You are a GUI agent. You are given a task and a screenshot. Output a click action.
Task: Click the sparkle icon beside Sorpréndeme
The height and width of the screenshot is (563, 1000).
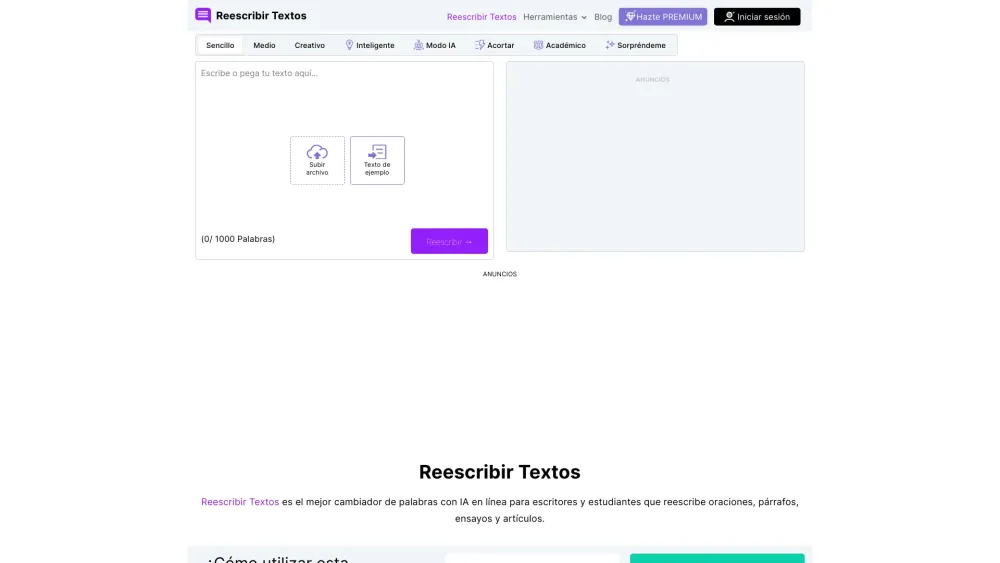click(x=610, y=45)
